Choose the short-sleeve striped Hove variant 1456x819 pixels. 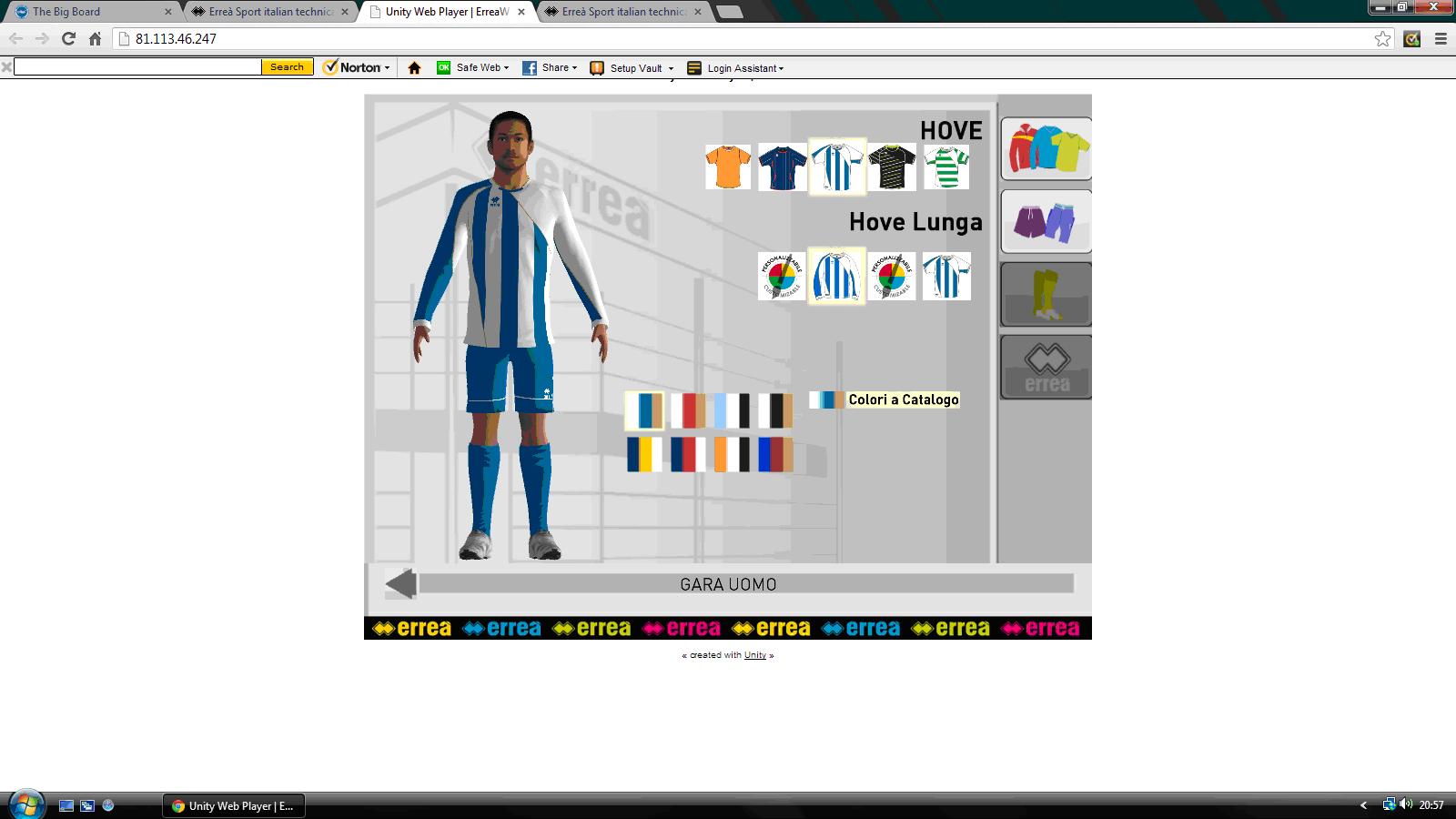(x=946, y=276)
